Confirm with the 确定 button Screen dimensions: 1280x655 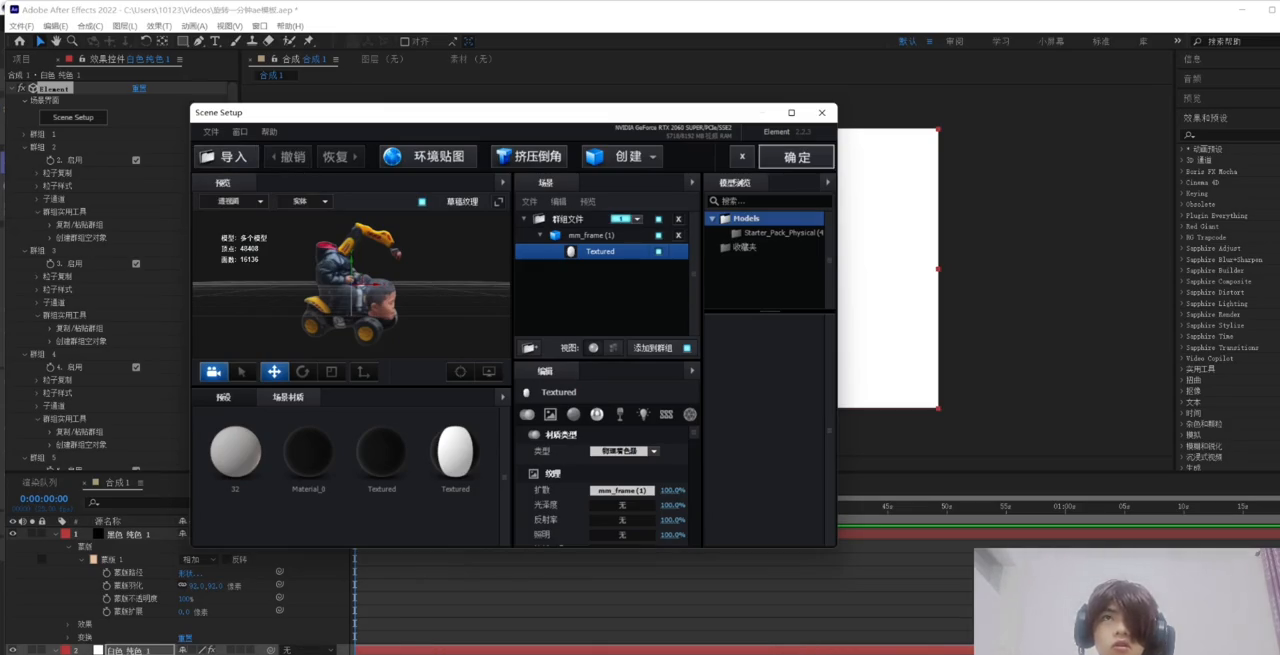[797, 157]
